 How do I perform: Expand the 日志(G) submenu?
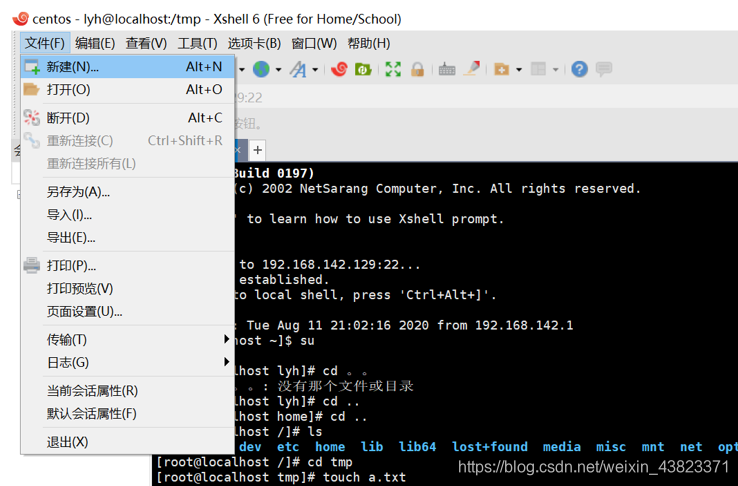(128, 363)
